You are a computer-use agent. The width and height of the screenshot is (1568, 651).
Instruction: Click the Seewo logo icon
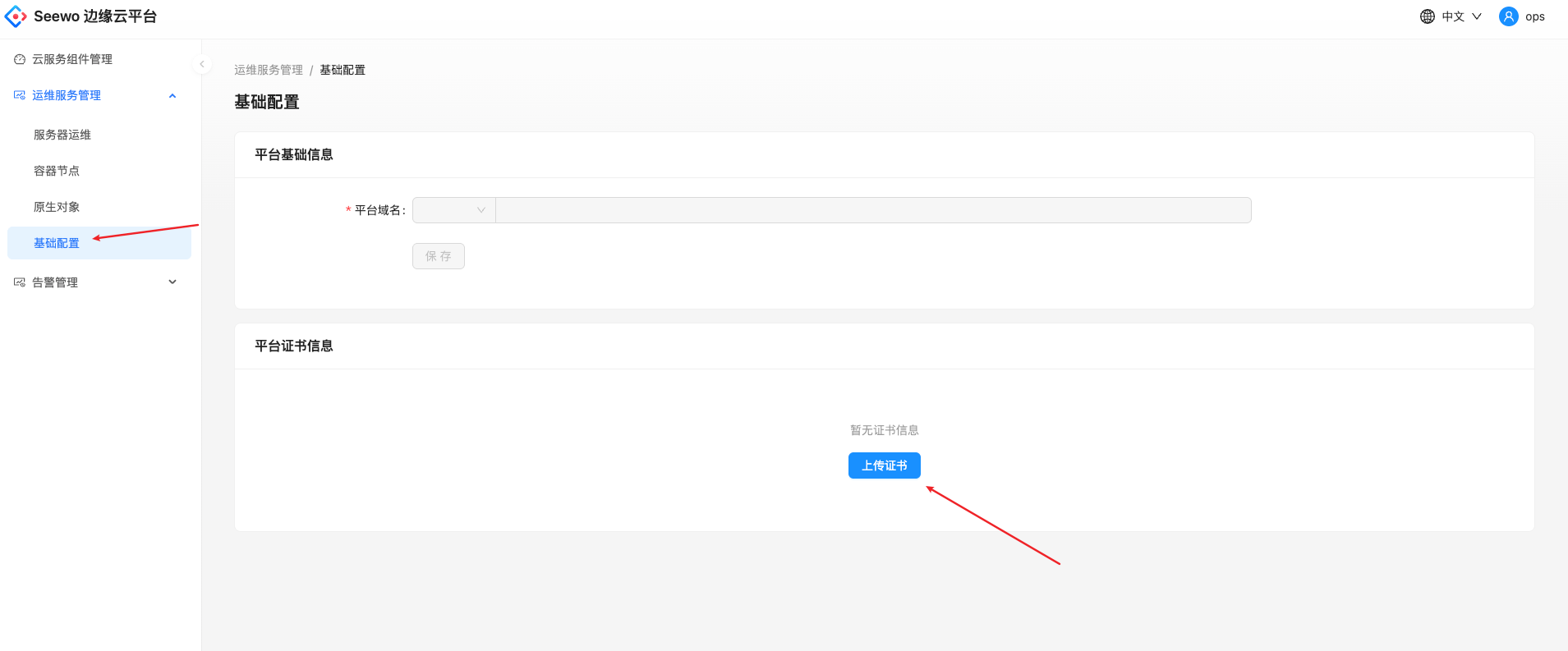point(16,16)
